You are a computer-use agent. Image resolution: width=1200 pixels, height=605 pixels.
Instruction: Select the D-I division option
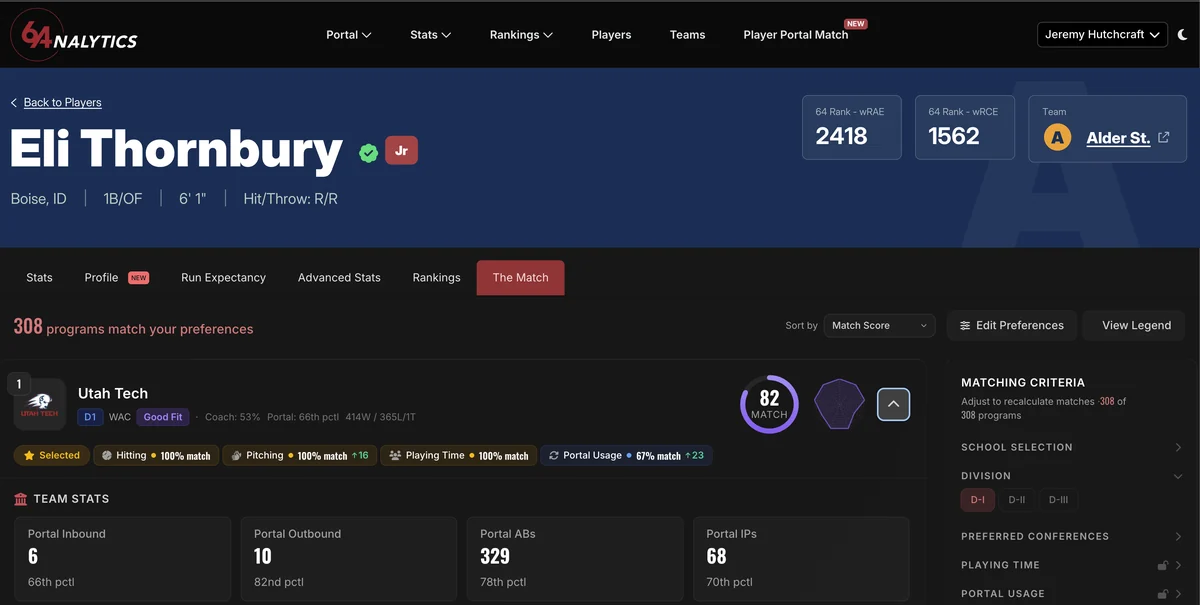pos(977,500)
